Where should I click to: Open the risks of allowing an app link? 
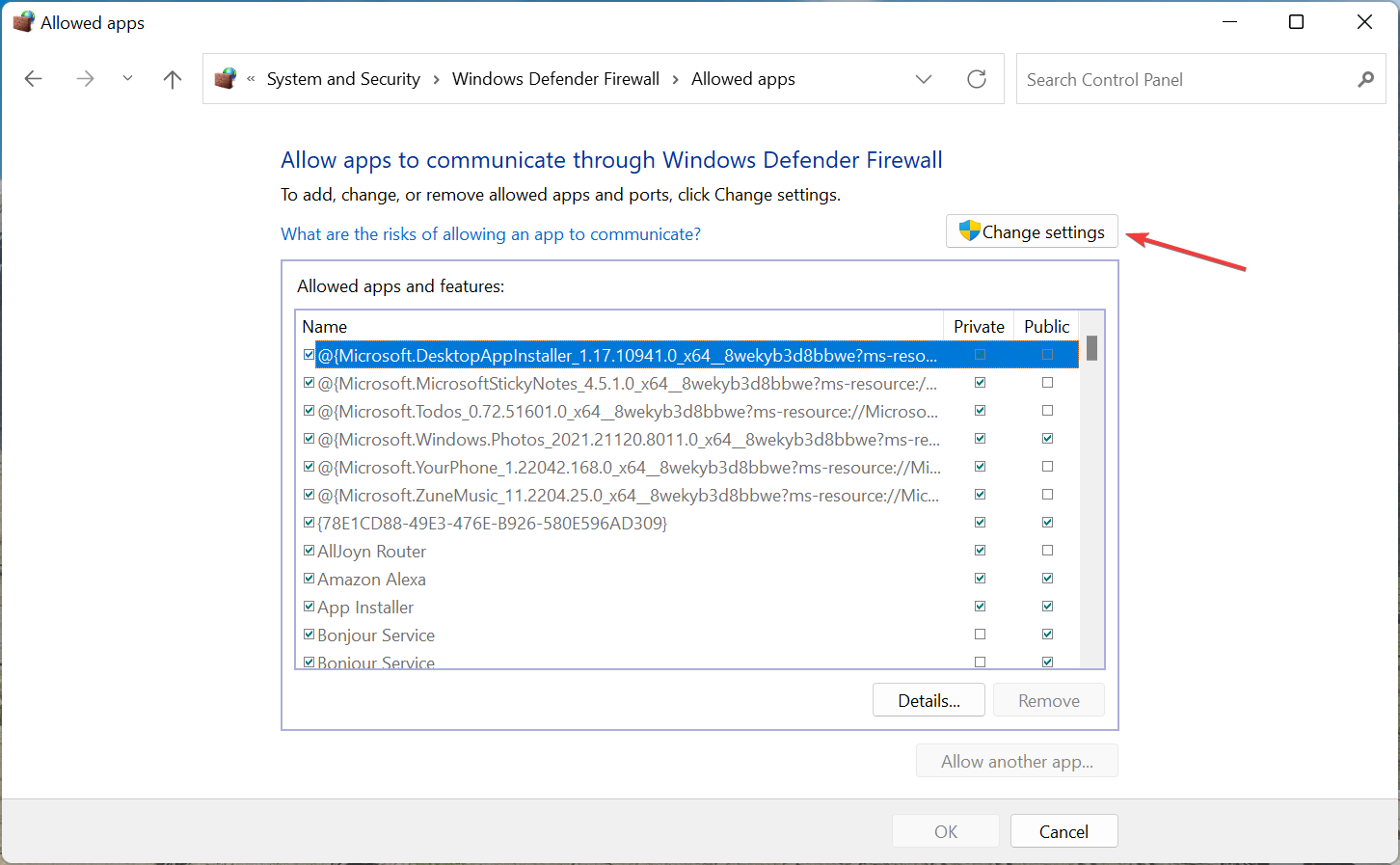coord(491,234)
